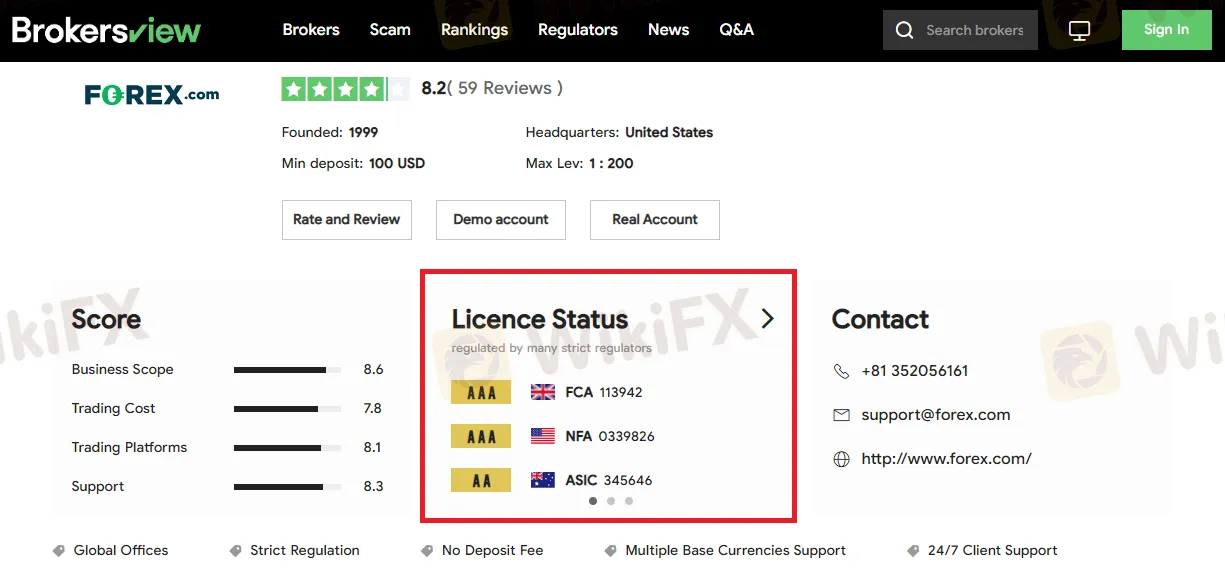Select the first licence carousel dot

click(593, 501)
